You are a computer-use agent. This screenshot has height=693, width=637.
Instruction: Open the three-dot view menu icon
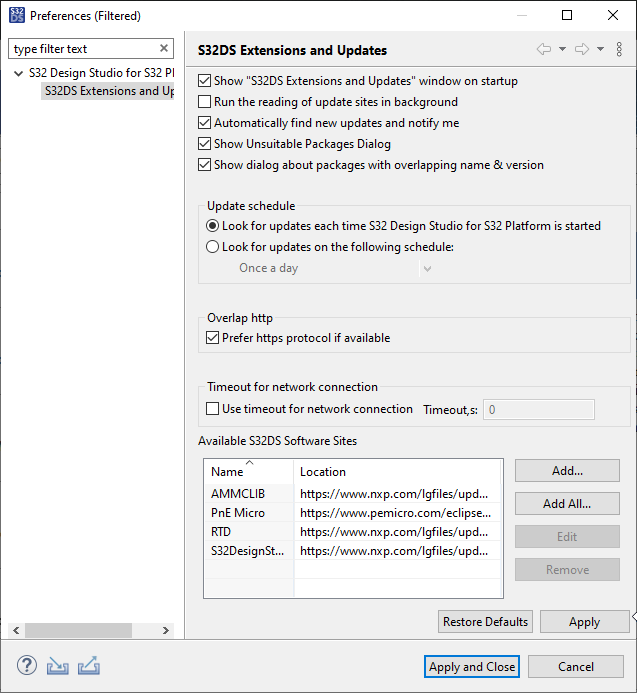click(619, 49)
